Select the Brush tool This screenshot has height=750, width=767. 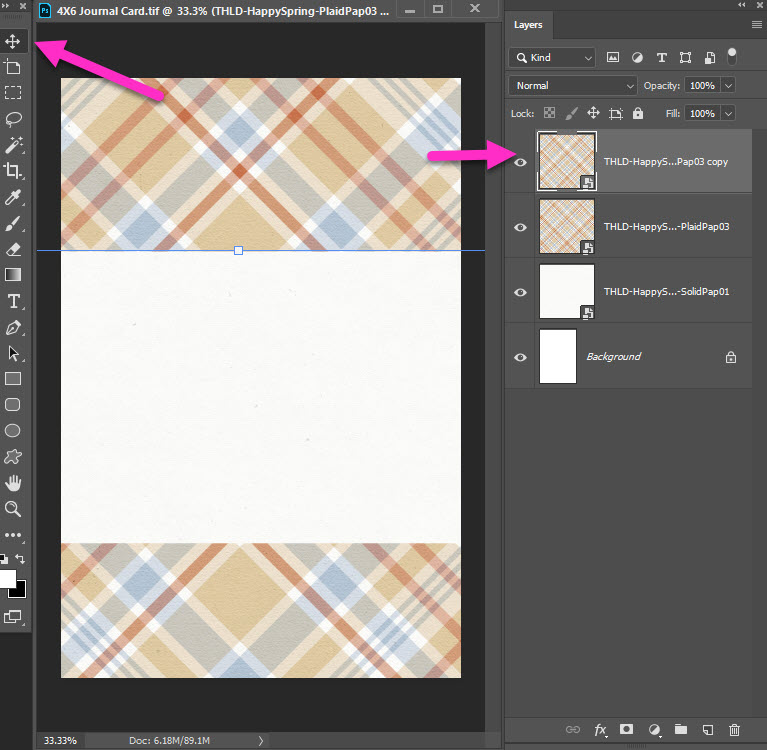13,224
